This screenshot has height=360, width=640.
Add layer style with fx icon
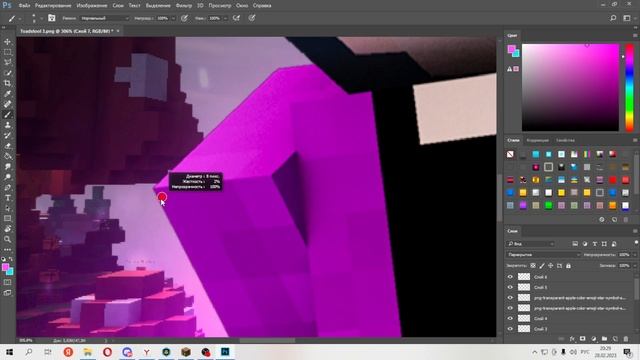tap(572, 339)
